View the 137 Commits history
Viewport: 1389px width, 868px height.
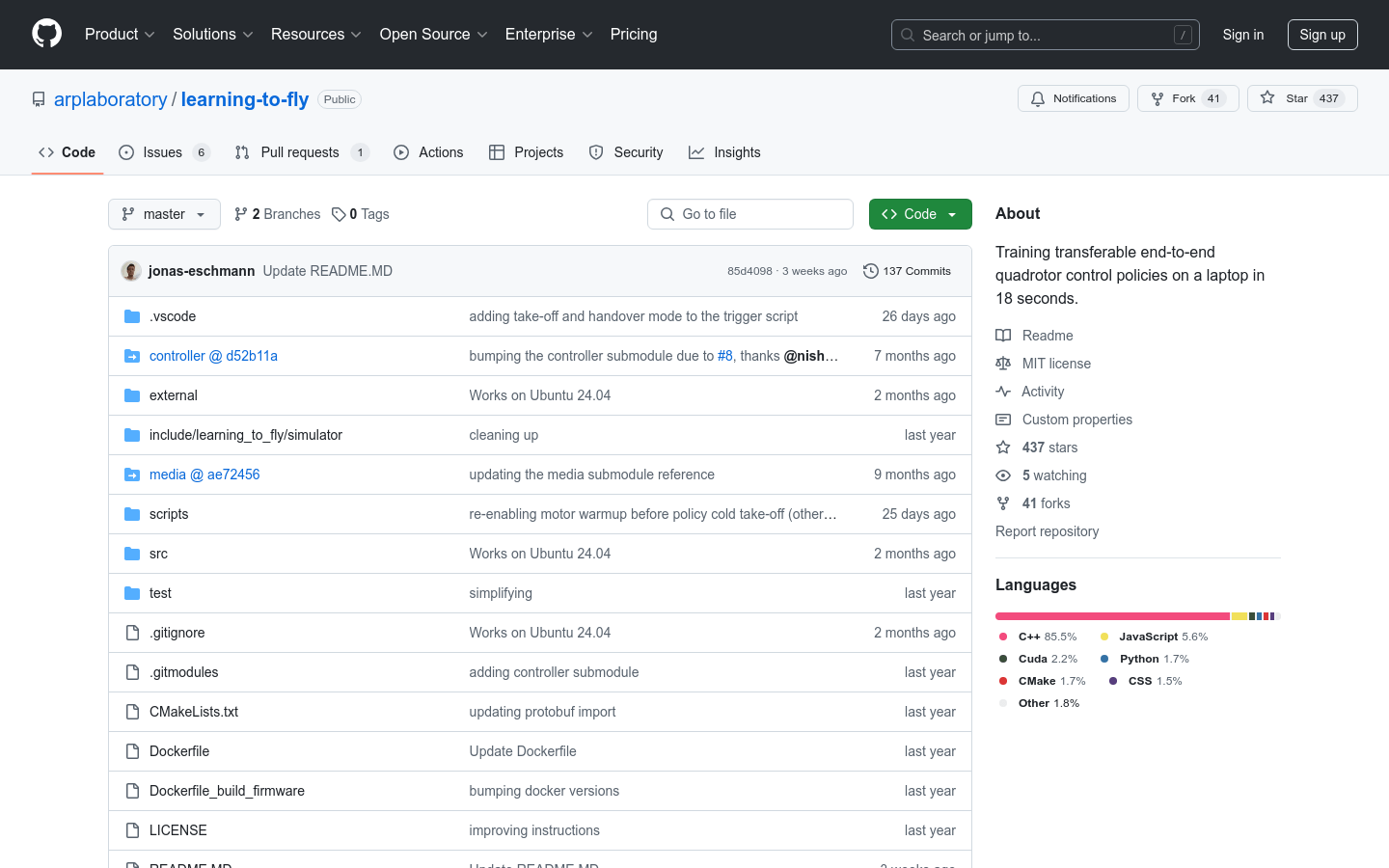tap(907, 271)
